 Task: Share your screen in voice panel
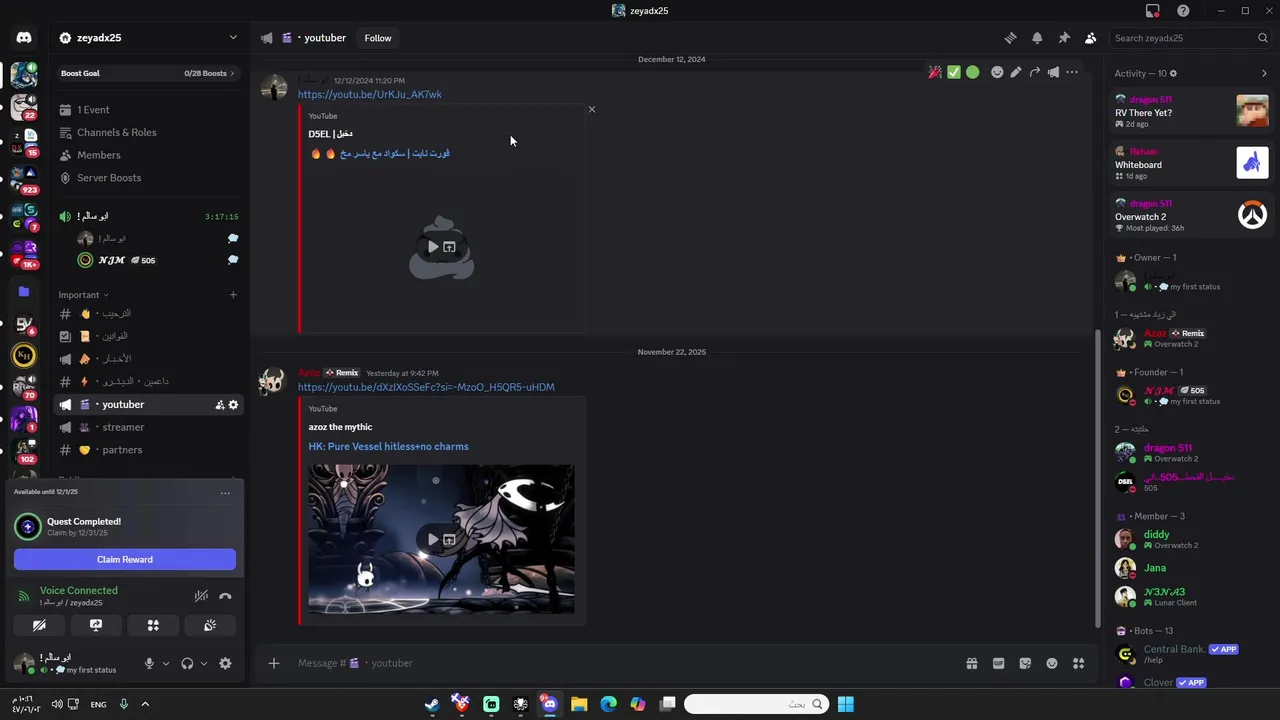tap(96, 625)
